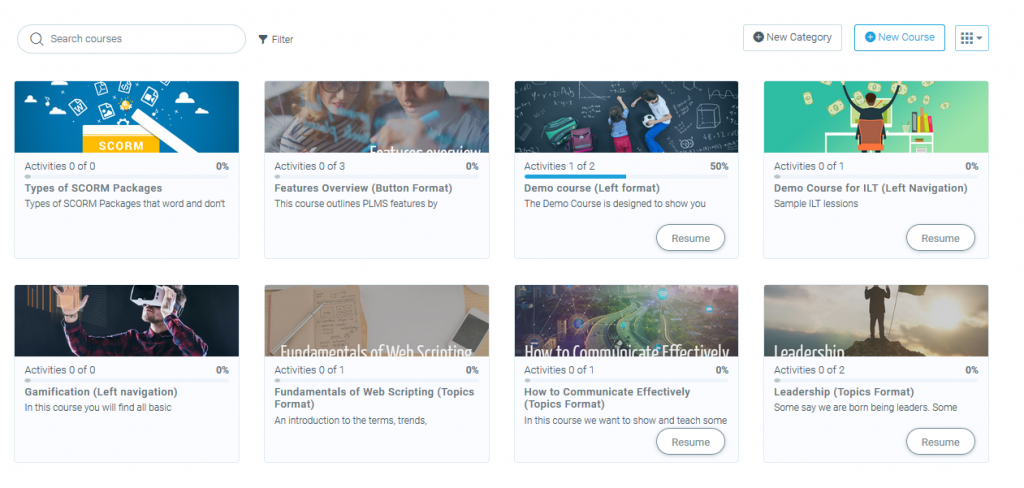
Task: Open the Types of SCORM Packages thumbnail
Action: coord(127,117)
